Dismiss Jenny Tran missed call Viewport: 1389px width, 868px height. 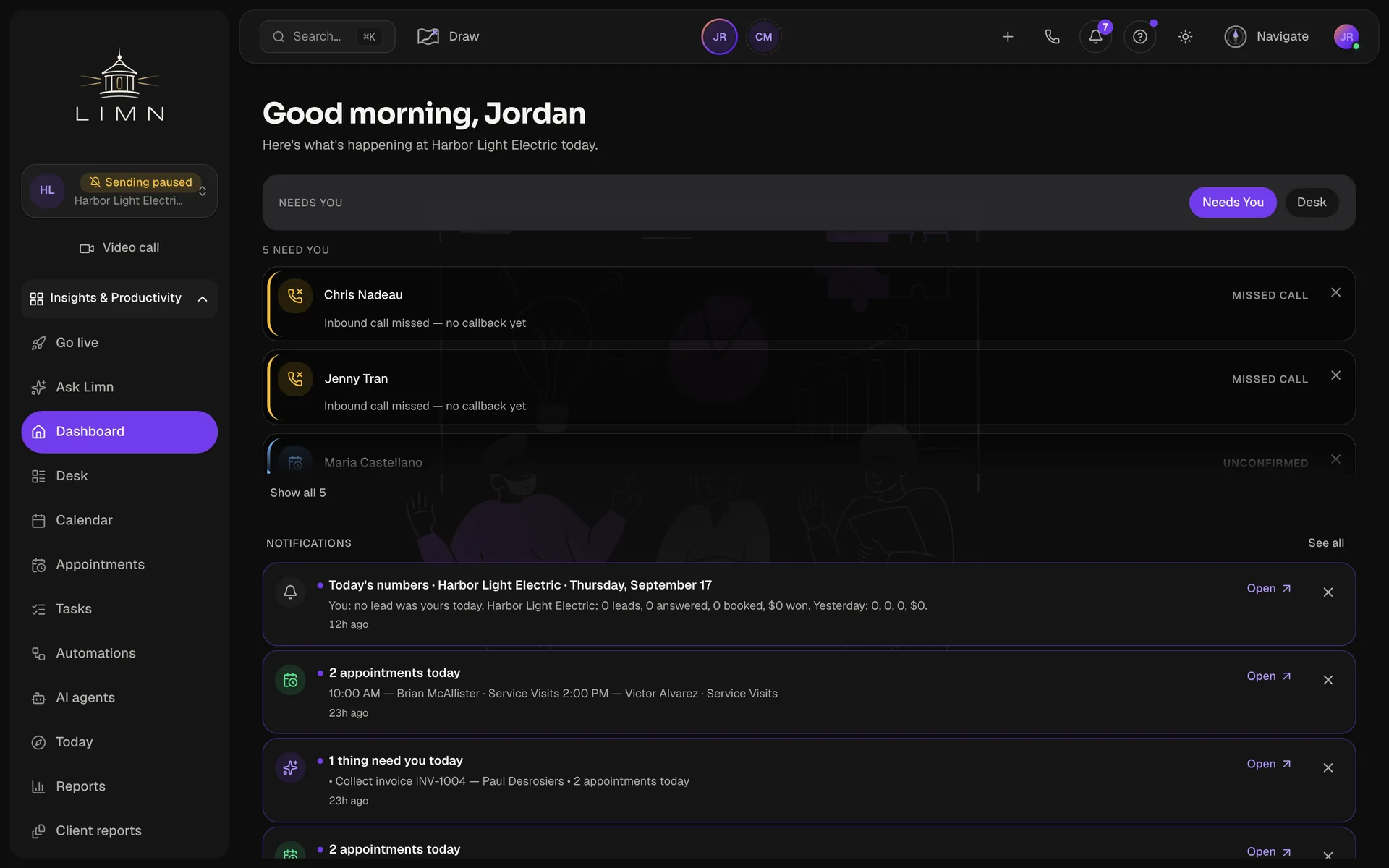tap(1335, 375)
